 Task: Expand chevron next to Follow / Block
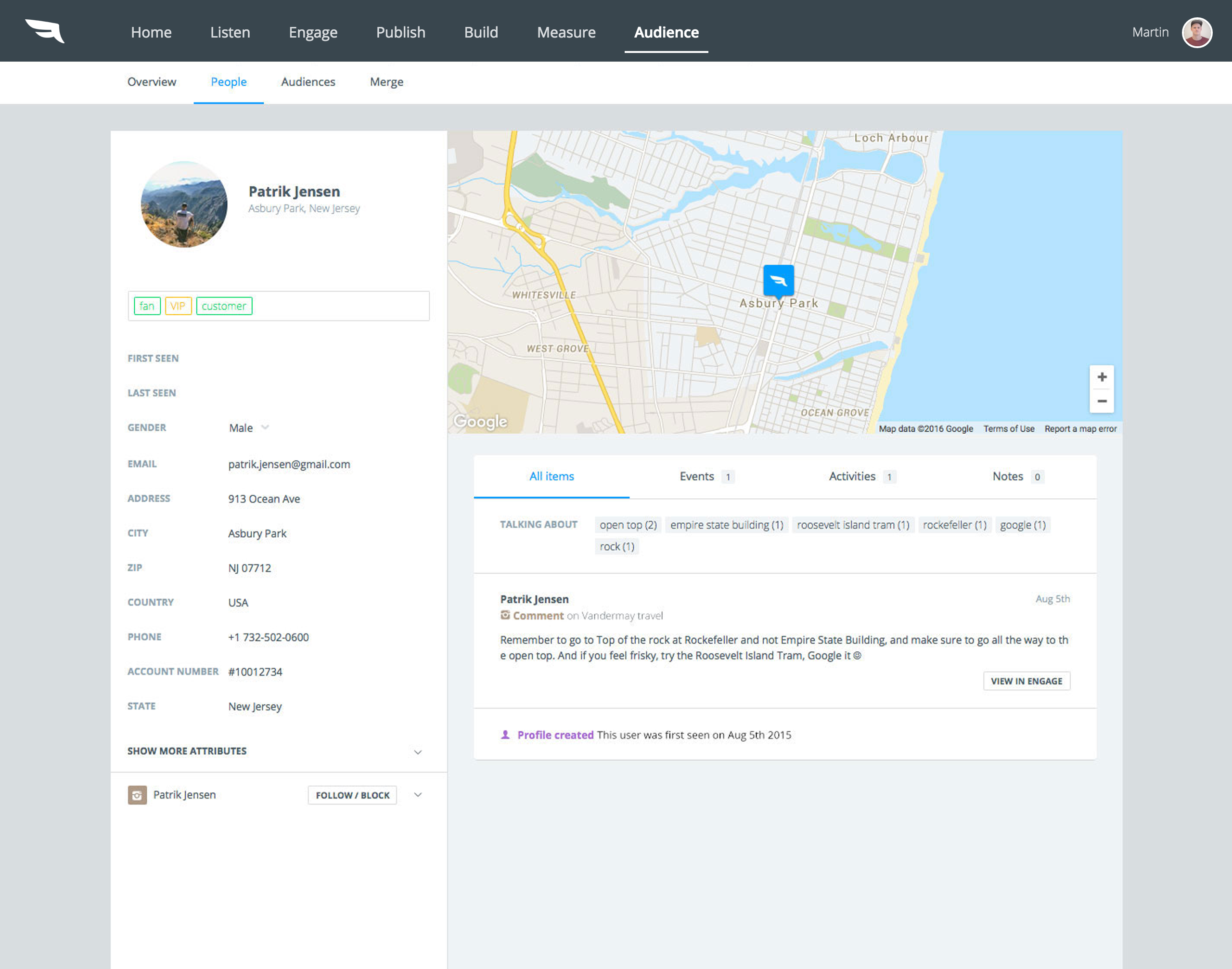click(x=418, y=795)
